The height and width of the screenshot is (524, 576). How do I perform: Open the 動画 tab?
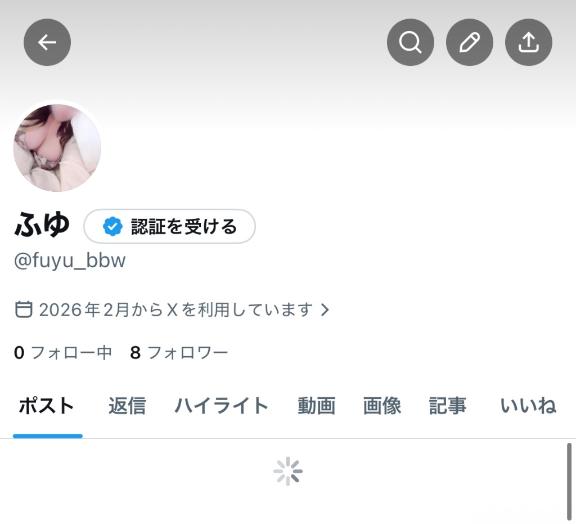tap(316, 406)
